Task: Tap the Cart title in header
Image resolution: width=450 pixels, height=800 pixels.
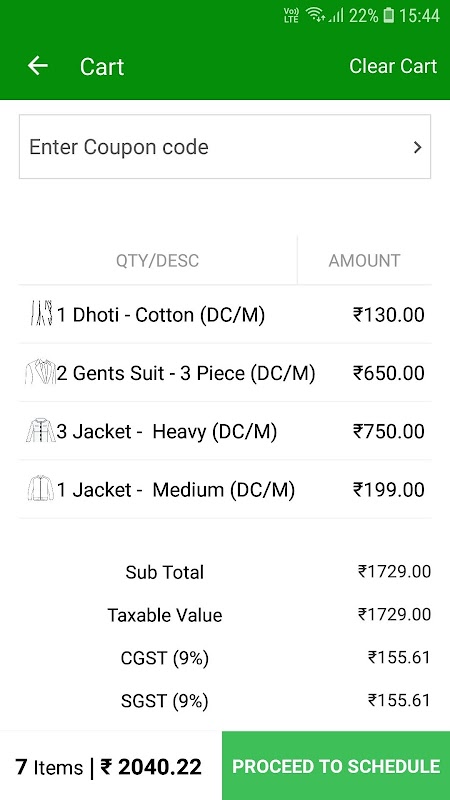Action: click(x=102, y=66)
